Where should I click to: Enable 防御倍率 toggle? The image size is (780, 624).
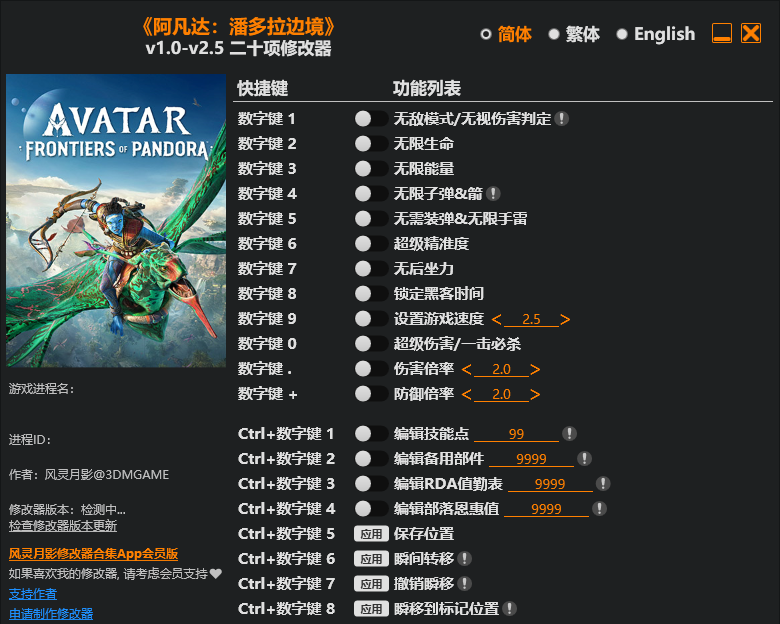coord(371,394)
